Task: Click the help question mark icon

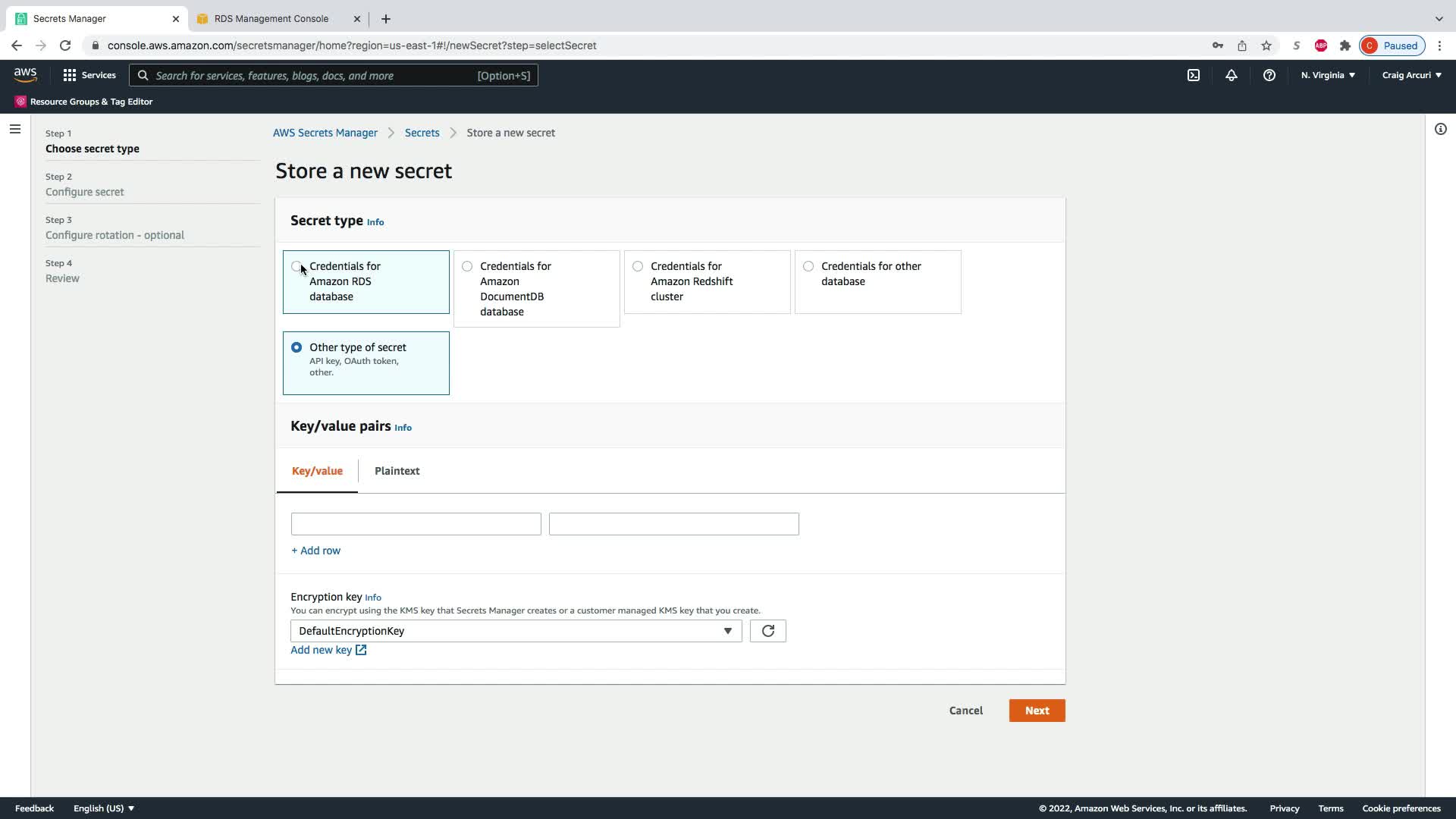Action: coord(1269,75)
